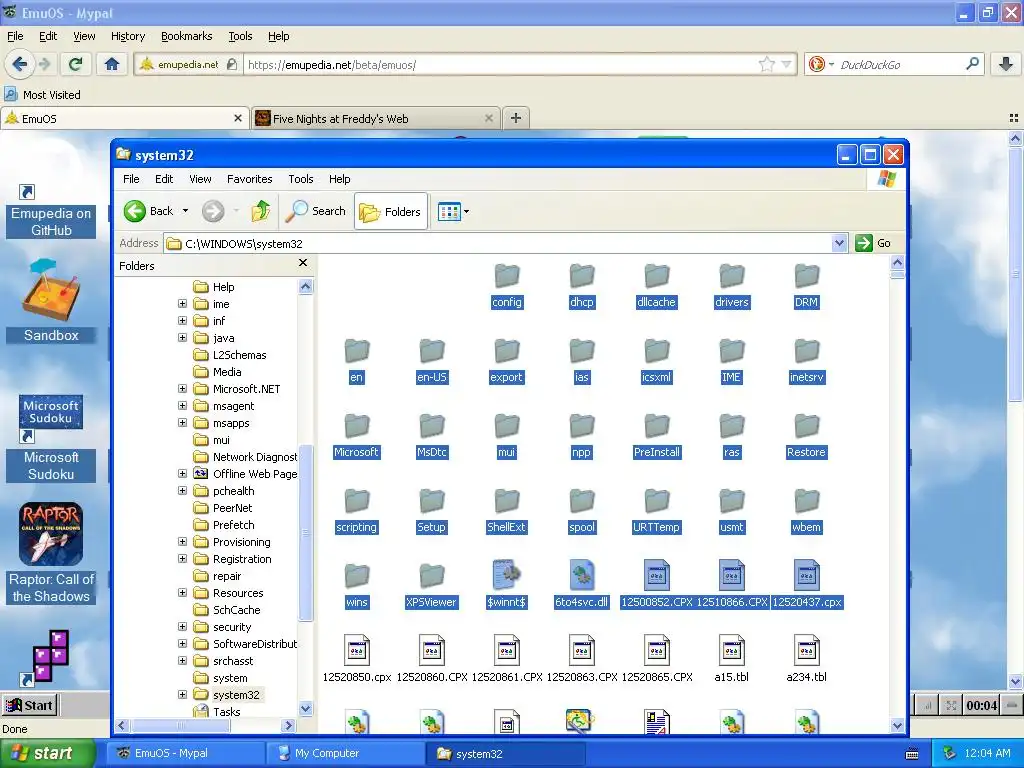Expand the java tree node
The width and height of the screenshot is (1024, 768).
pyautogui.click(x=182, y=338)
